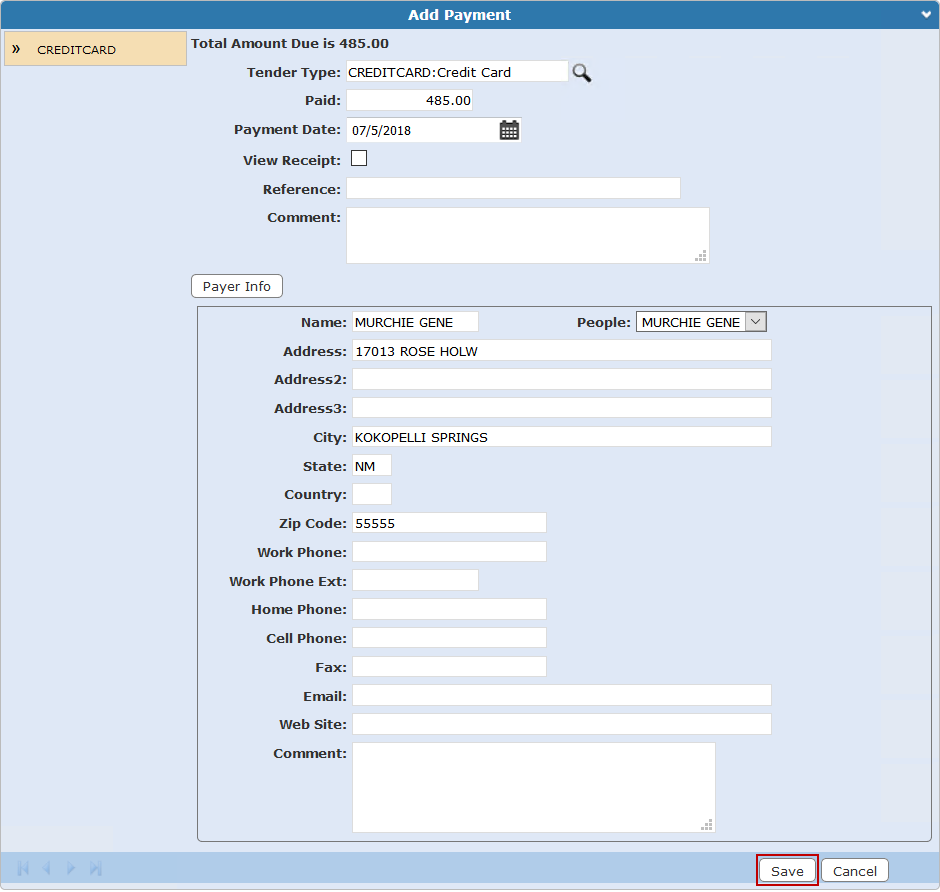Open the Payment Date calendar picker
940x892 pixels.
click(x=509, y=130)
